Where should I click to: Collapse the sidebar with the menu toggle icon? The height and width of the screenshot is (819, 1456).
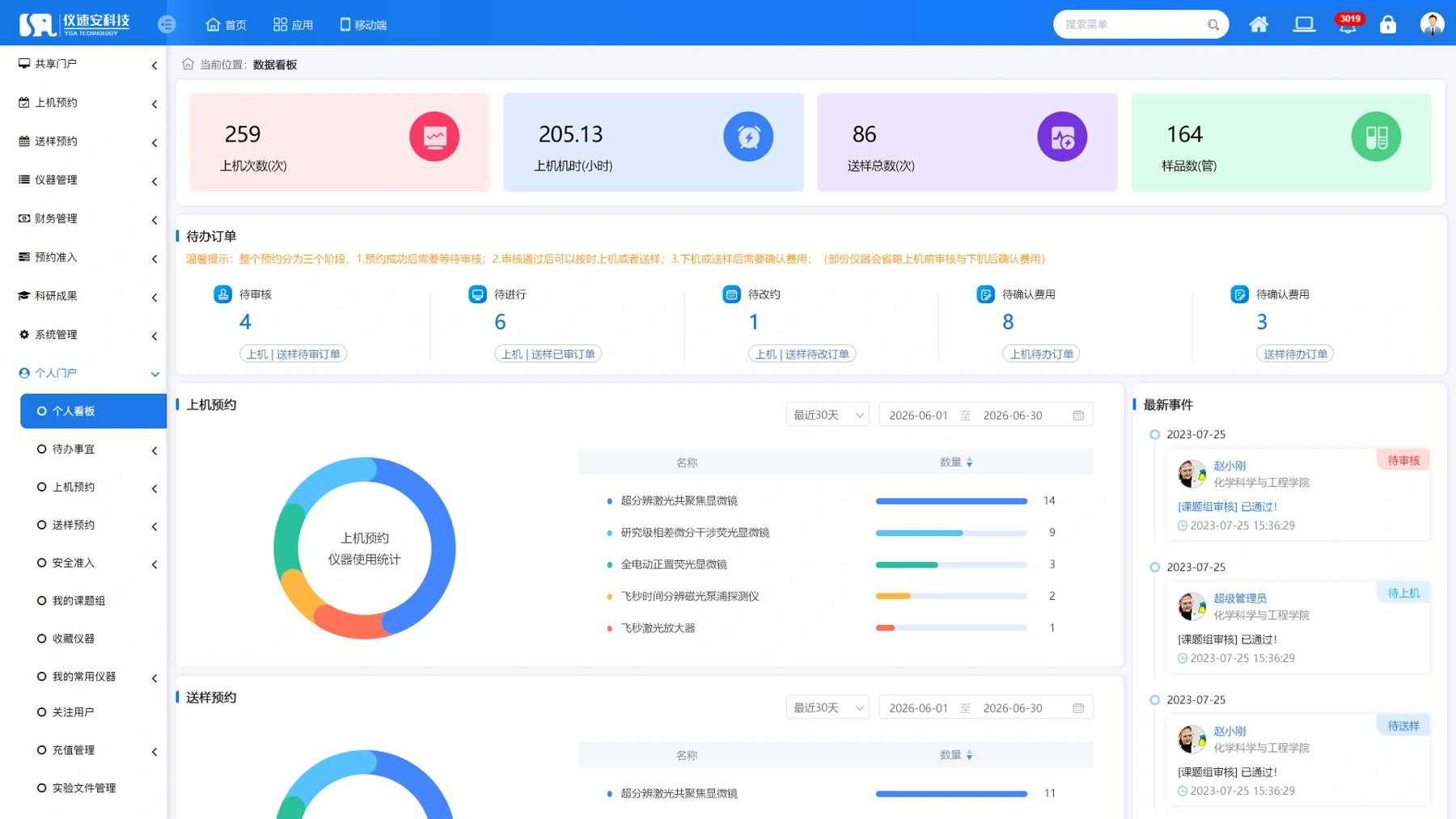[167, 24]
